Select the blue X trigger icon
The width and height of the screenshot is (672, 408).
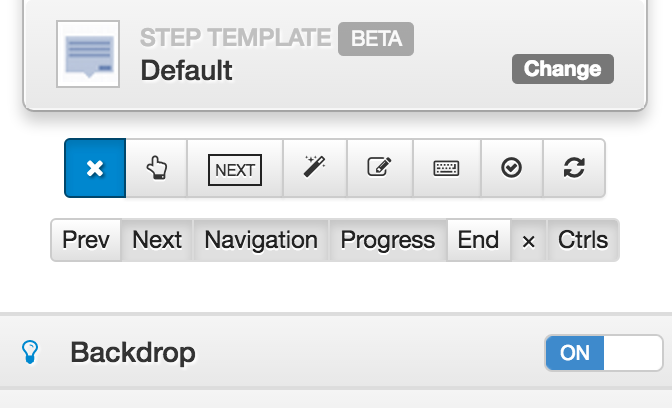[95, 168]
